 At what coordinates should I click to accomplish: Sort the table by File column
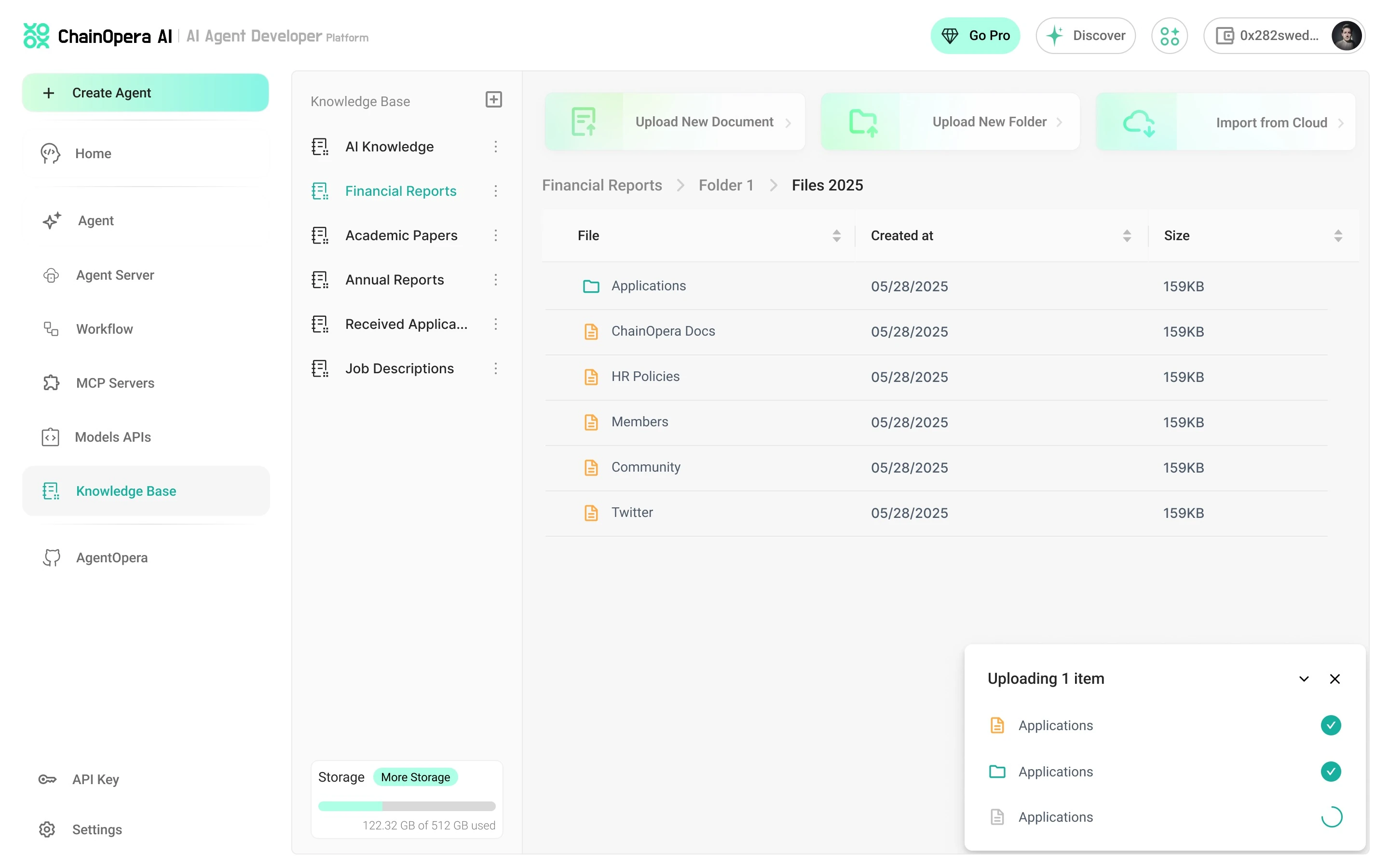tap(836, 236)
